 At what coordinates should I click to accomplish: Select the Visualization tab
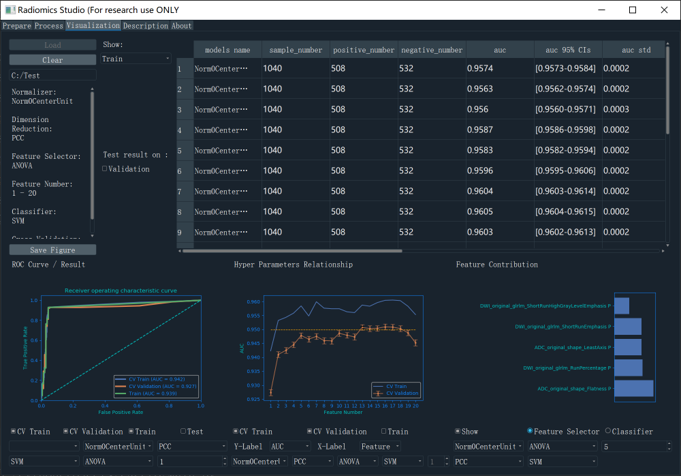(x=93, y=26)
